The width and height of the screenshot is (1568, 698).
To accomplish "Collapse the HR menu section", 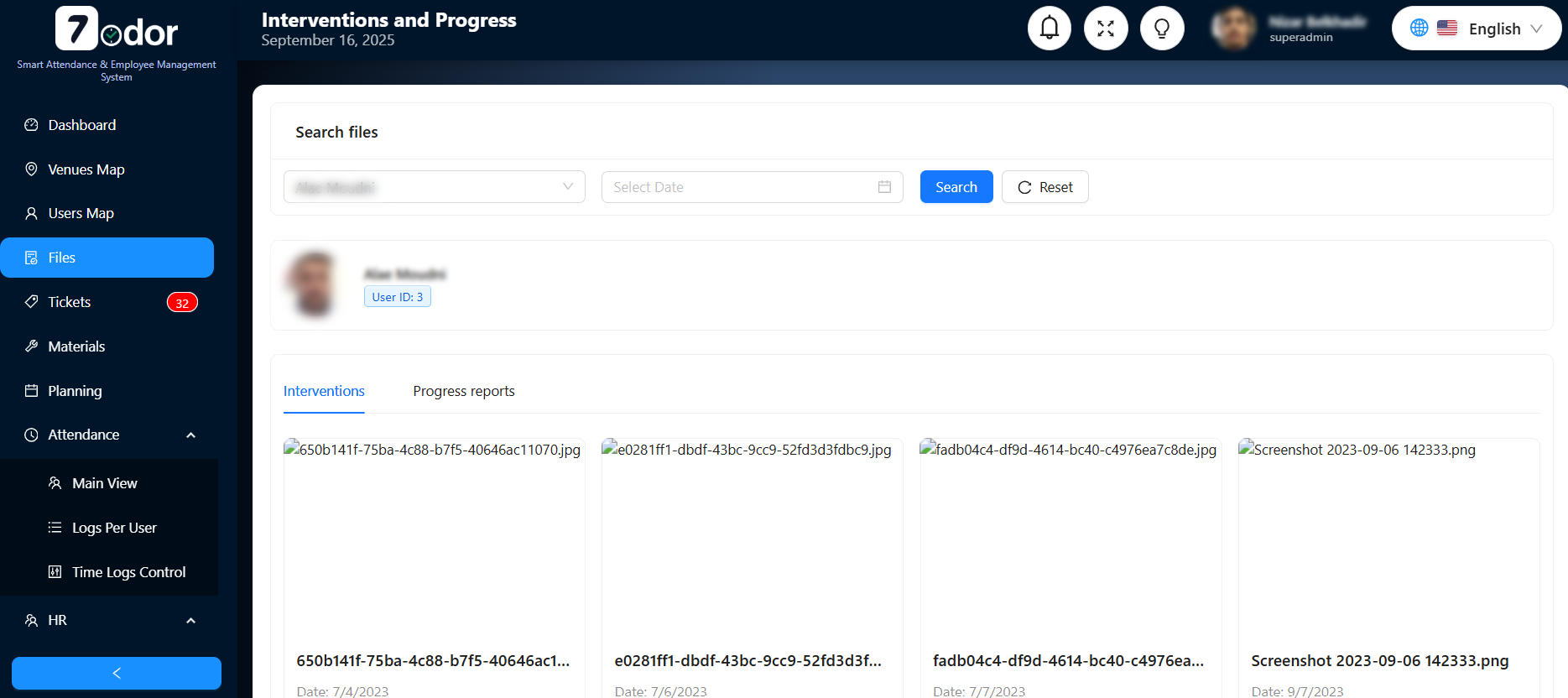I will pyautogui.click(x=190, y=621).
